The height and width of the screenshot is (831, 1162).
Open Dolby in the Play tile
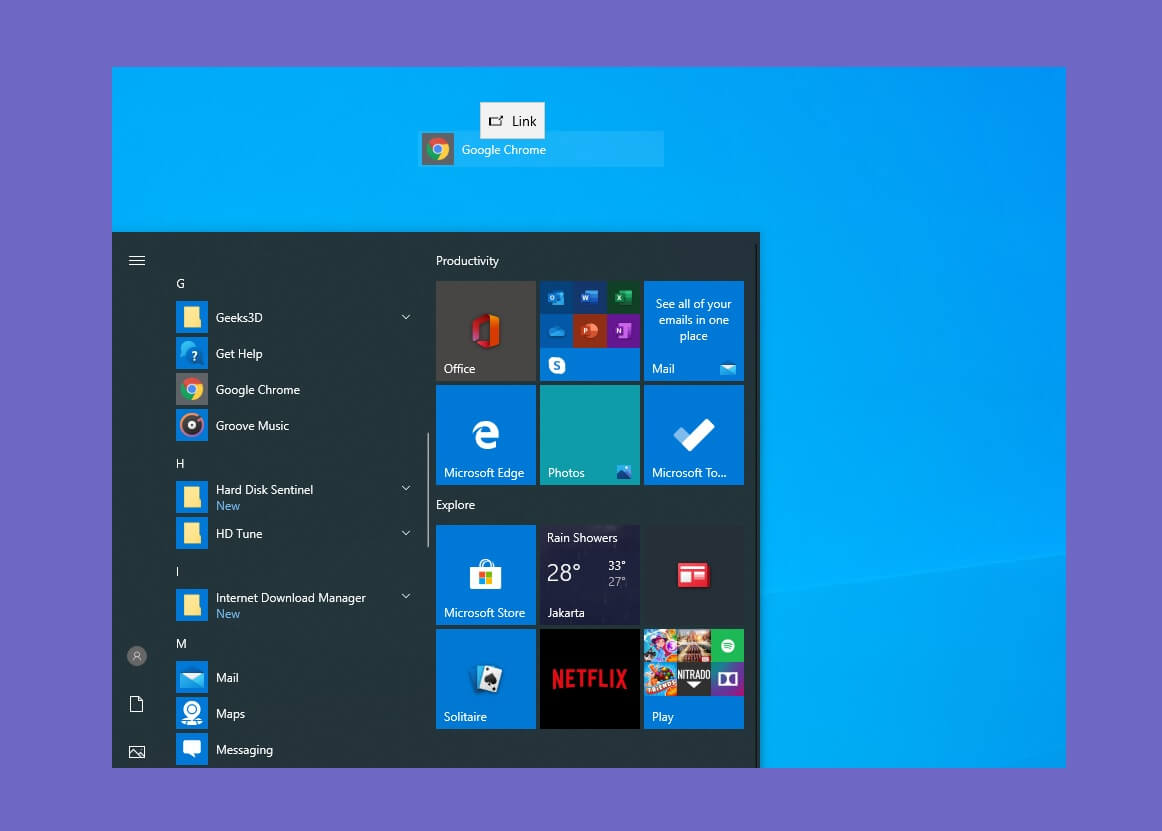tap(728, 679)
